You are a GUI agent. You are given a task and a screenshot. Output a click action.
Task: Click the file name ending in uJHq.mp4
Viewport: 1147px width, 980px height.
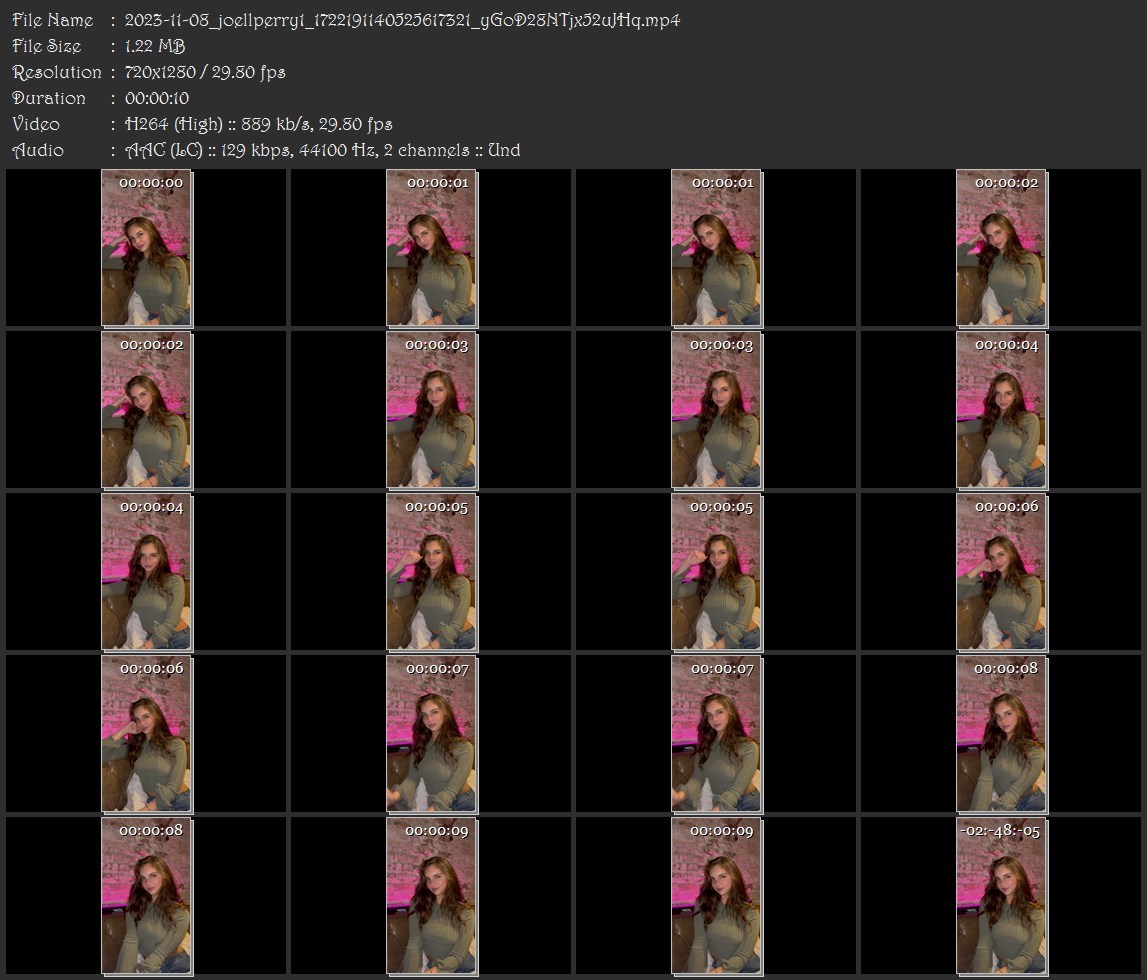pos(402,20)
